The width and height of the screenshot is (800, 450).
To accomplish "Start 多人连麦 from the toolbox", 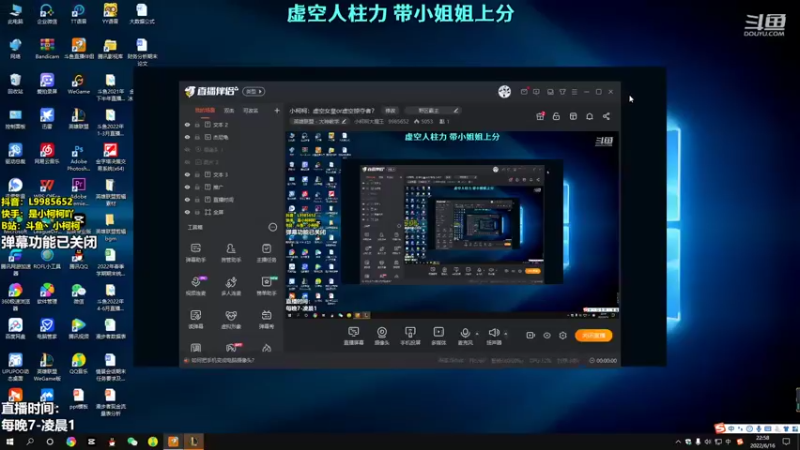I will (231, 286).
